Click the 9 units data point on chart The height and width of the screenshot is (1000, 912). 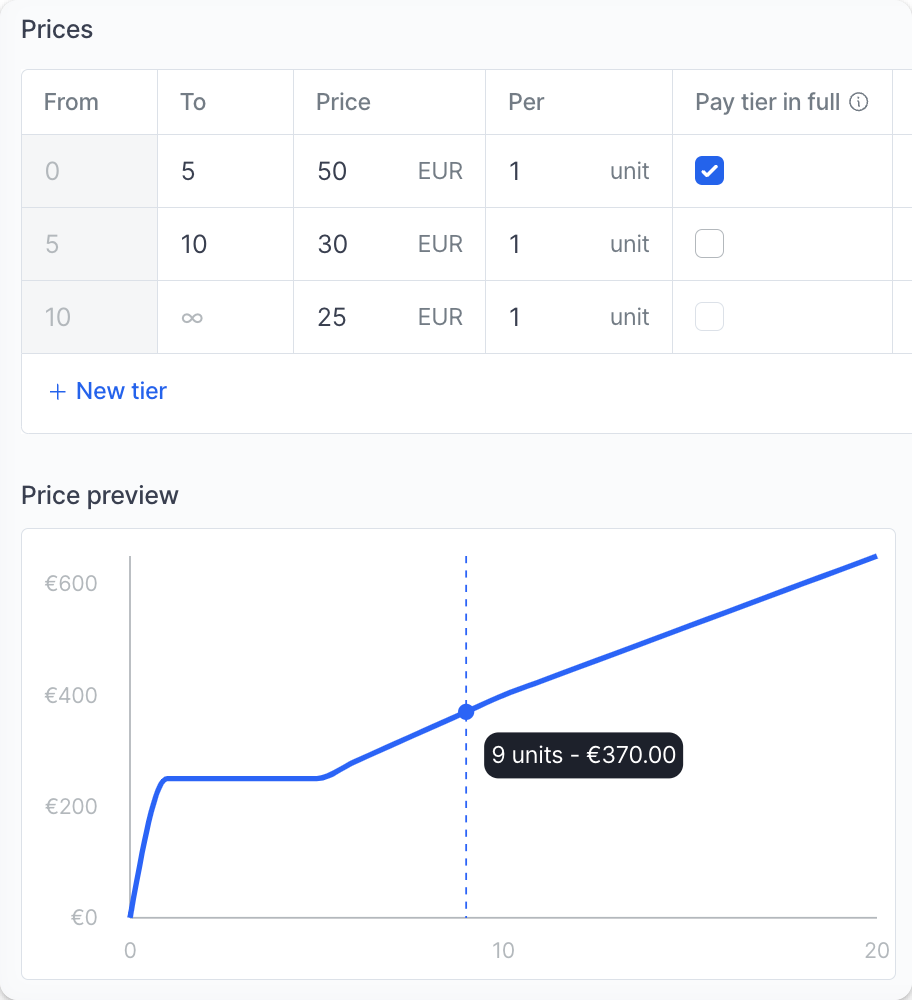[x=466, y=712]
